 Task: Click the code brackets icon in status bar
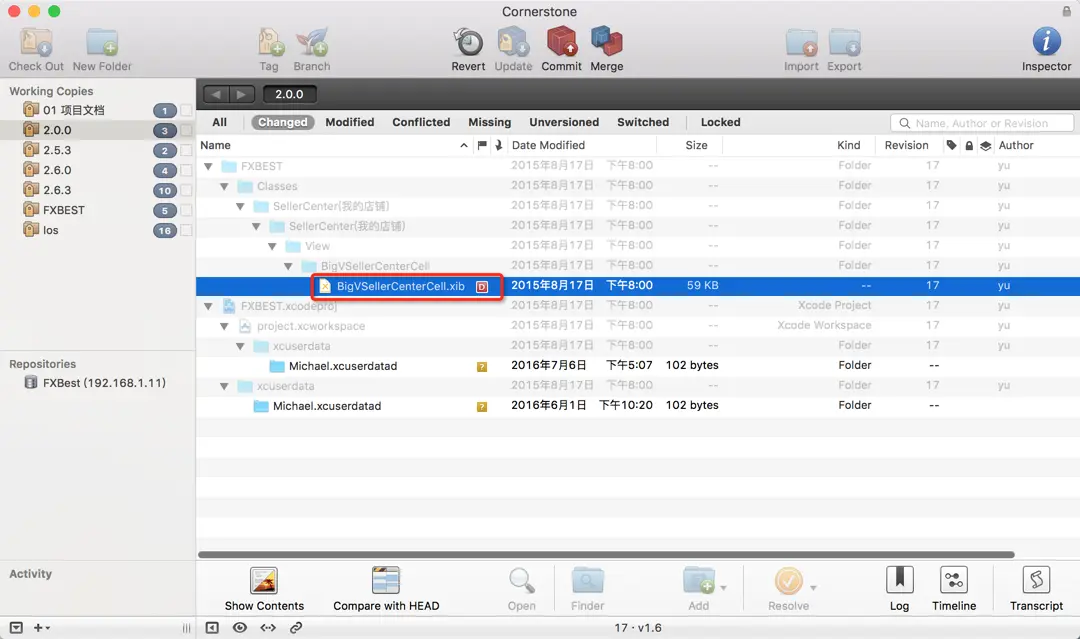tap(268, 627)
